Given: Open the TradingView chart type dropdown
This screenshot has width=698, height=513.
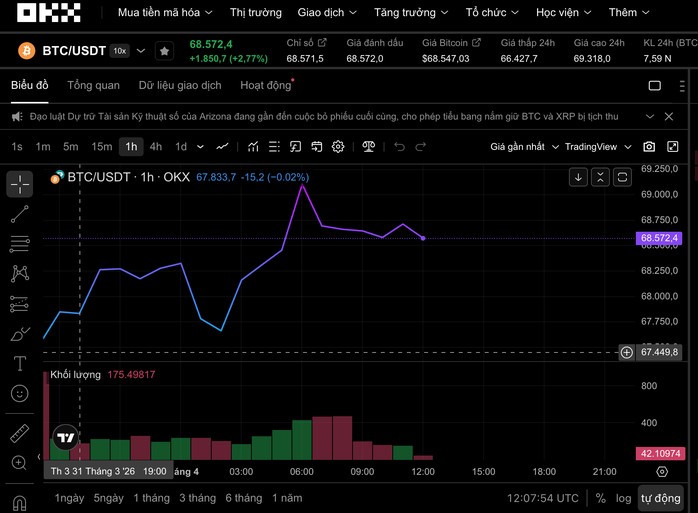Looking at the screenshot, I should tap(598, 147).
